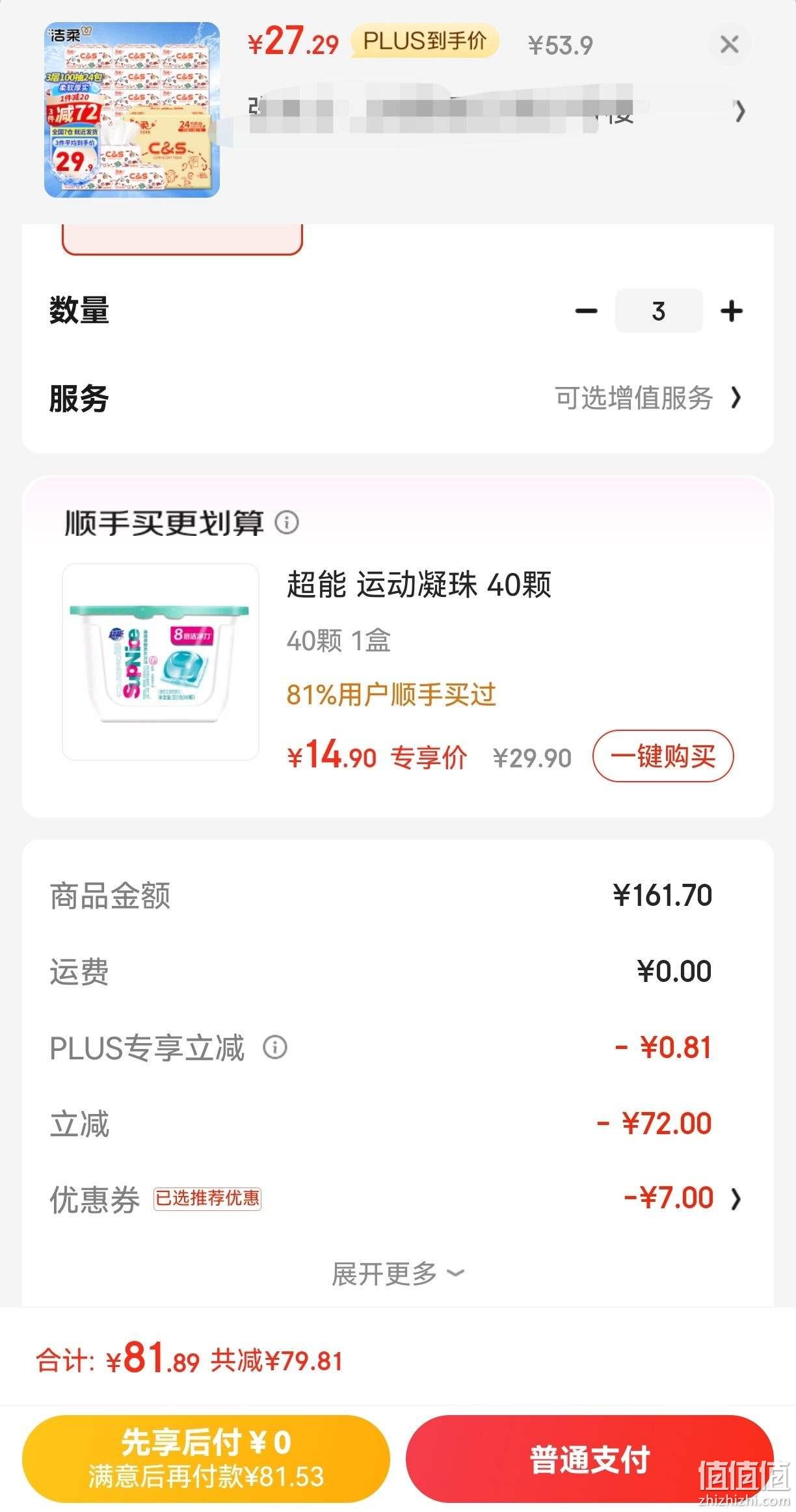
Task: Expand the 优惠券 coupon details arrow
Action: (736, 1199)
